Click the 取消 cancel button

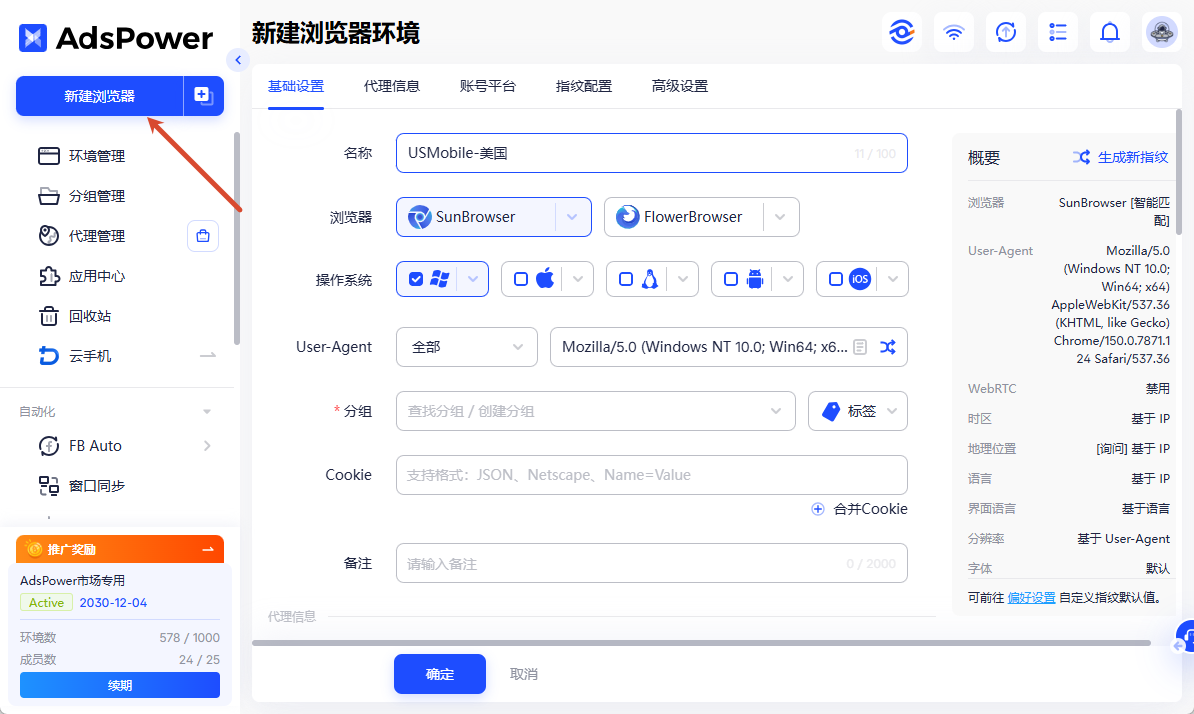(x=524, y=674)
